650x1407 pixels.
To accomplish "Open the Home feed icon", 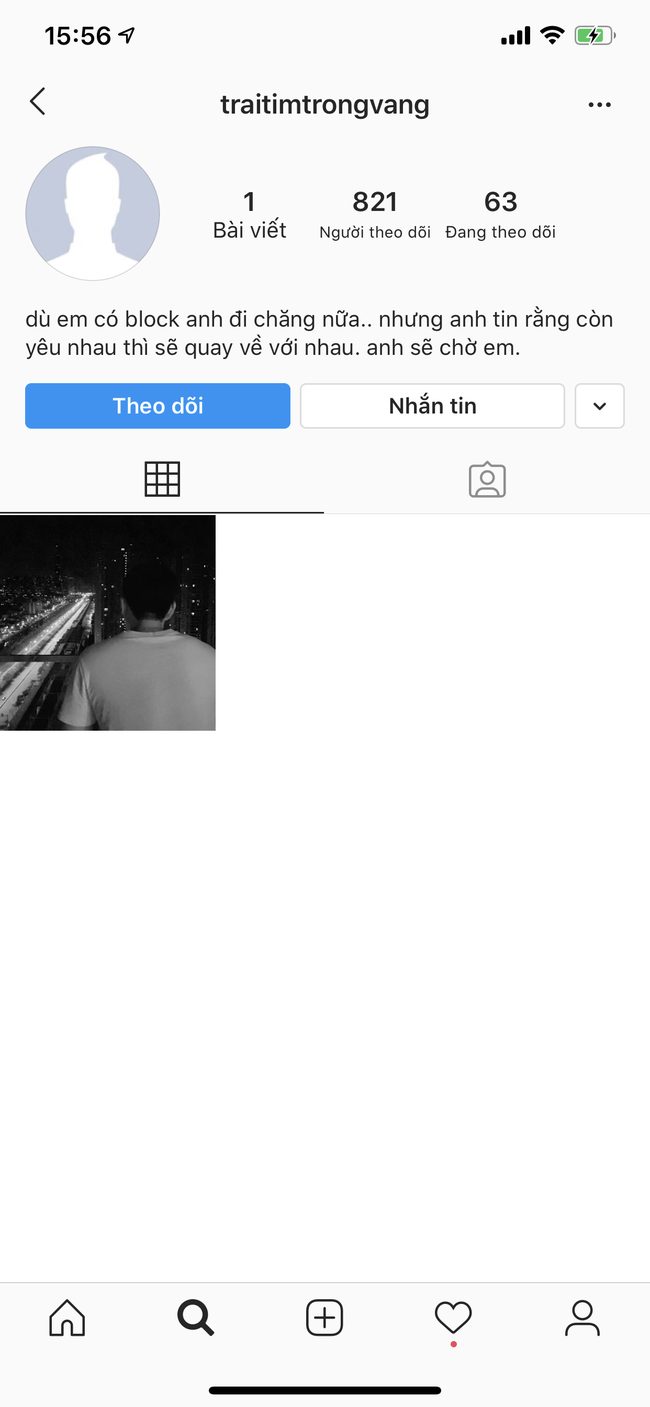I will tap(67, 1318).
